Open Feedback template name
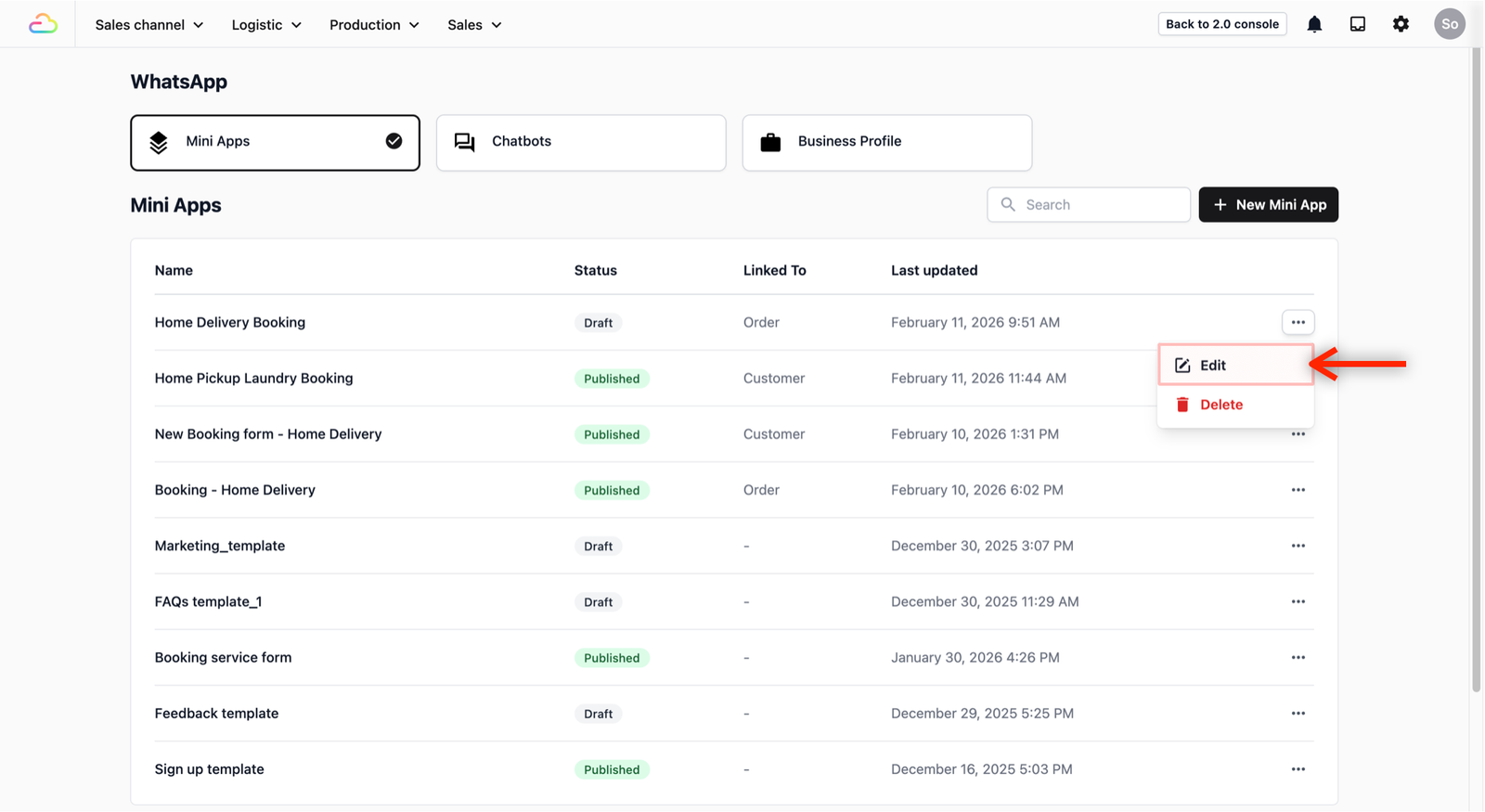This screenshot has width=1485, height=812. coord(216,713)
